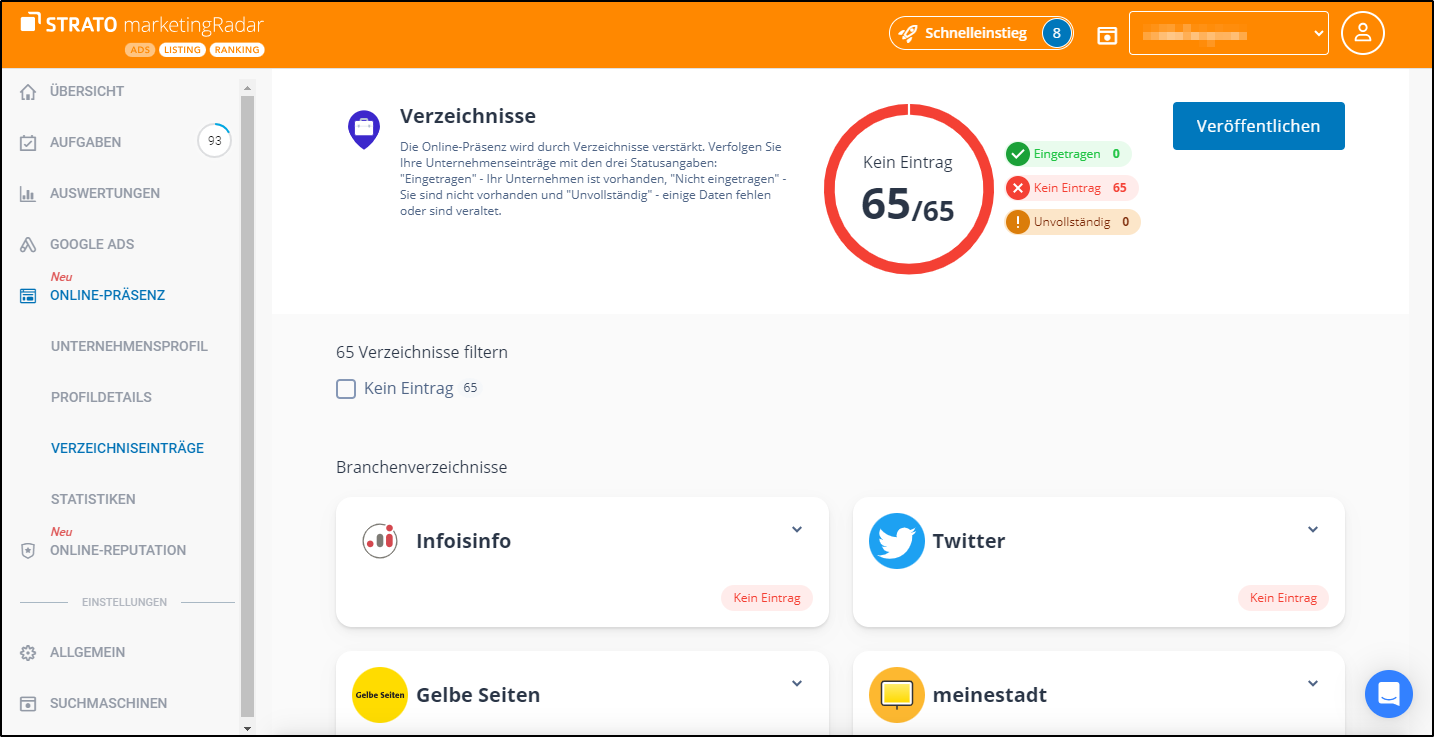
Task: Enable the Kein Eintrag filter checkbox
Action: [345, 388]
